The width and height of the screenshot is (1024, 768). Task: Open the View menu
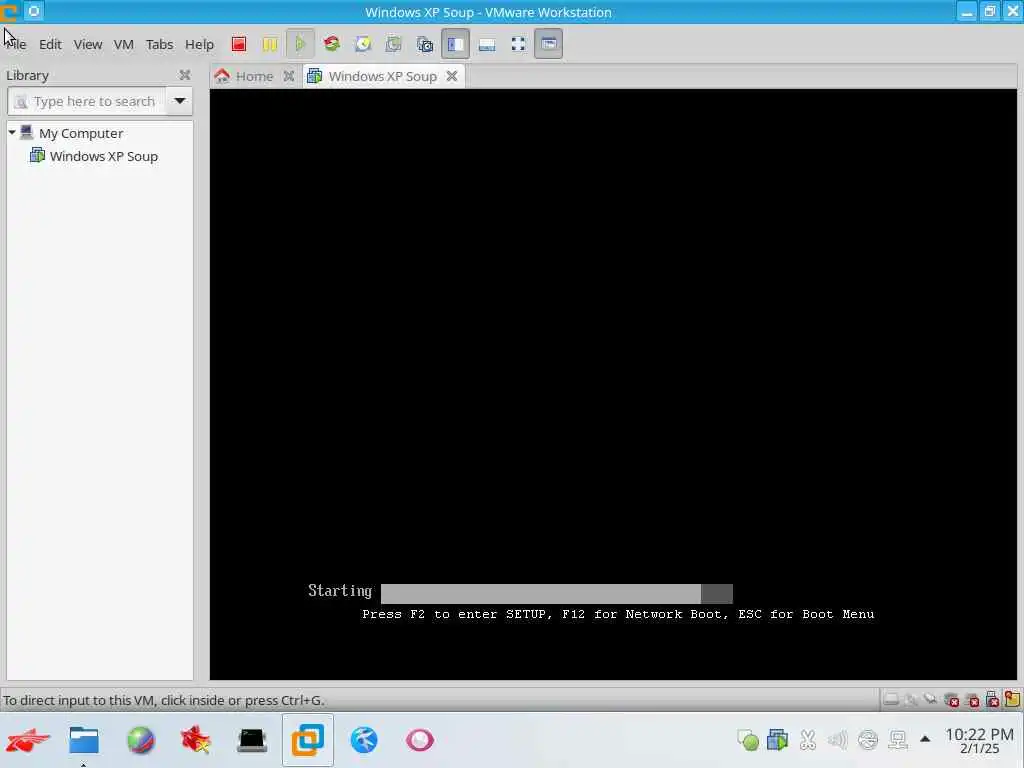point(88,44)
